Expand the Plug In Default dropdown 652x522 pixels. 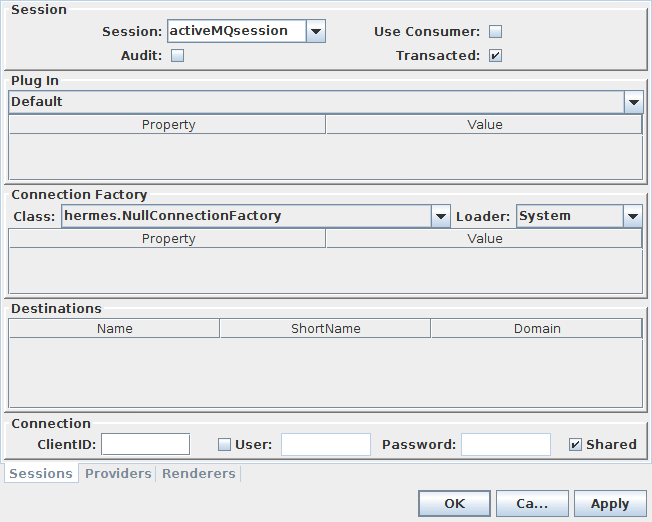click(x=633, y=102)
